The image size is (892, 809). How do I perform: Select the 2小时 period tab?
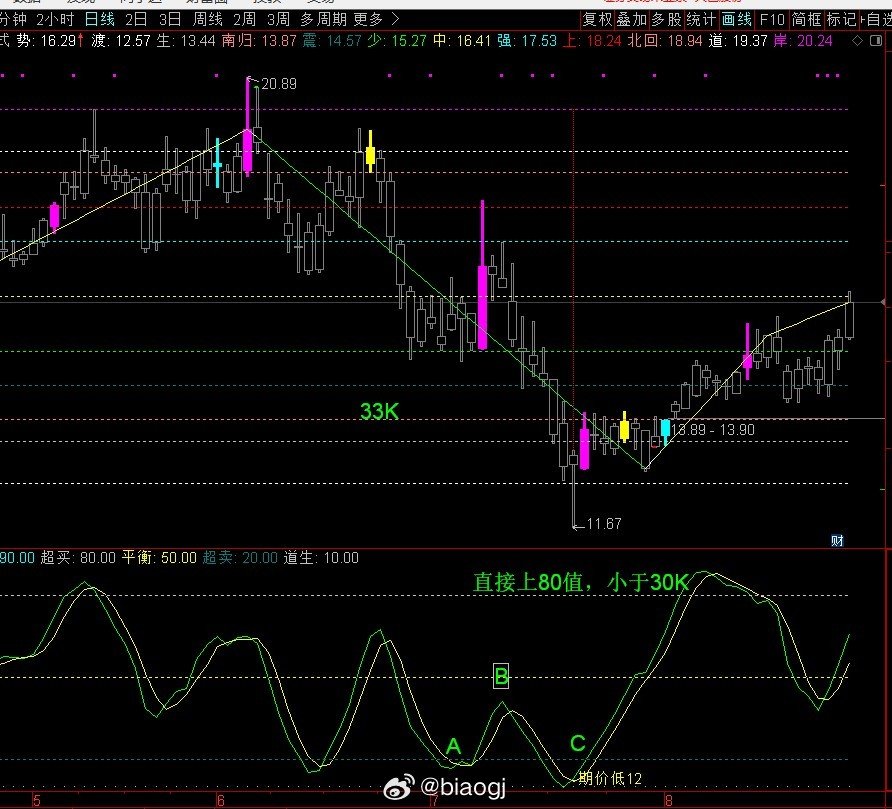point(55,20)
